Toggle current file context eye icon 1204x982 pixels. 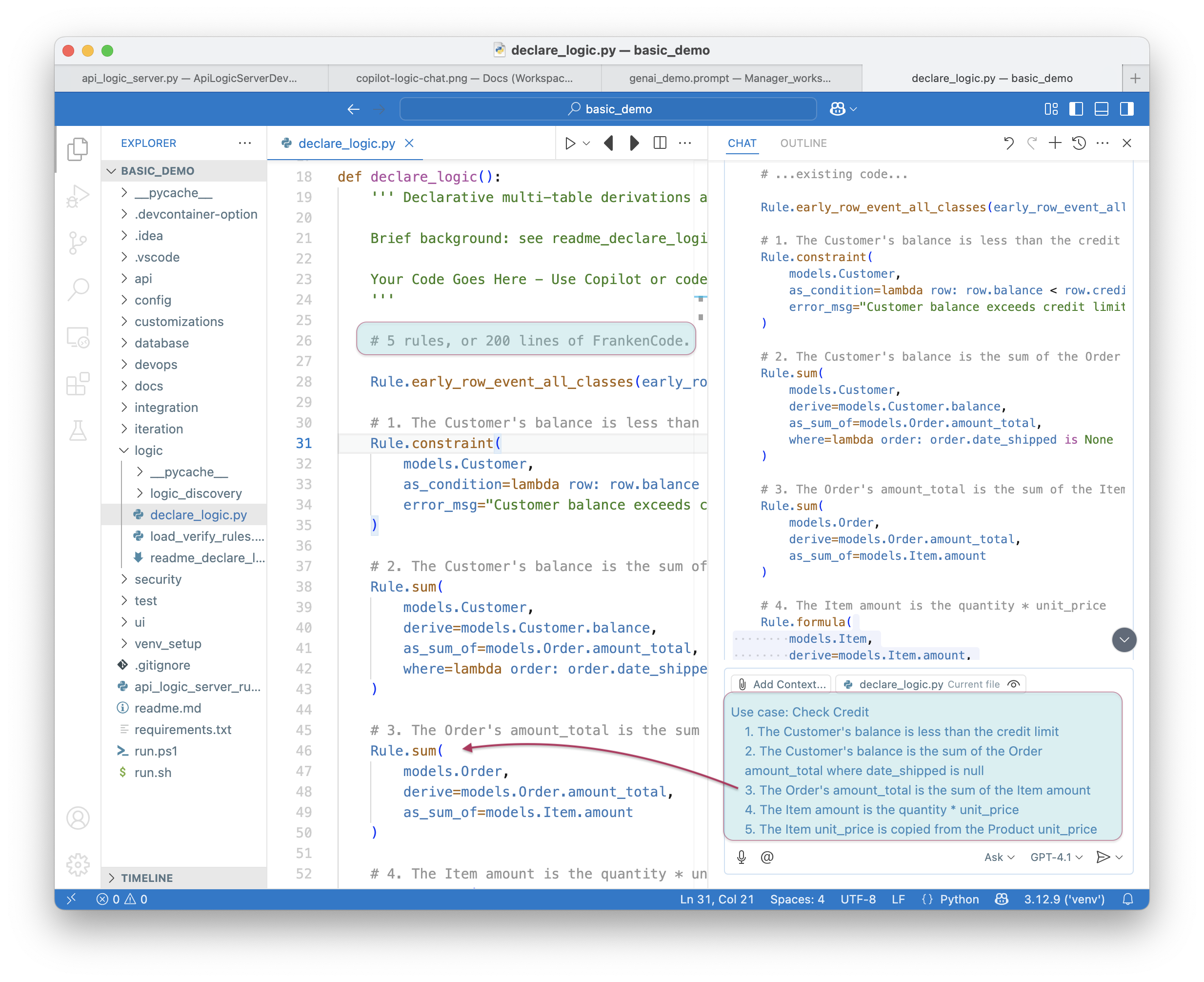coord(1014,684)
